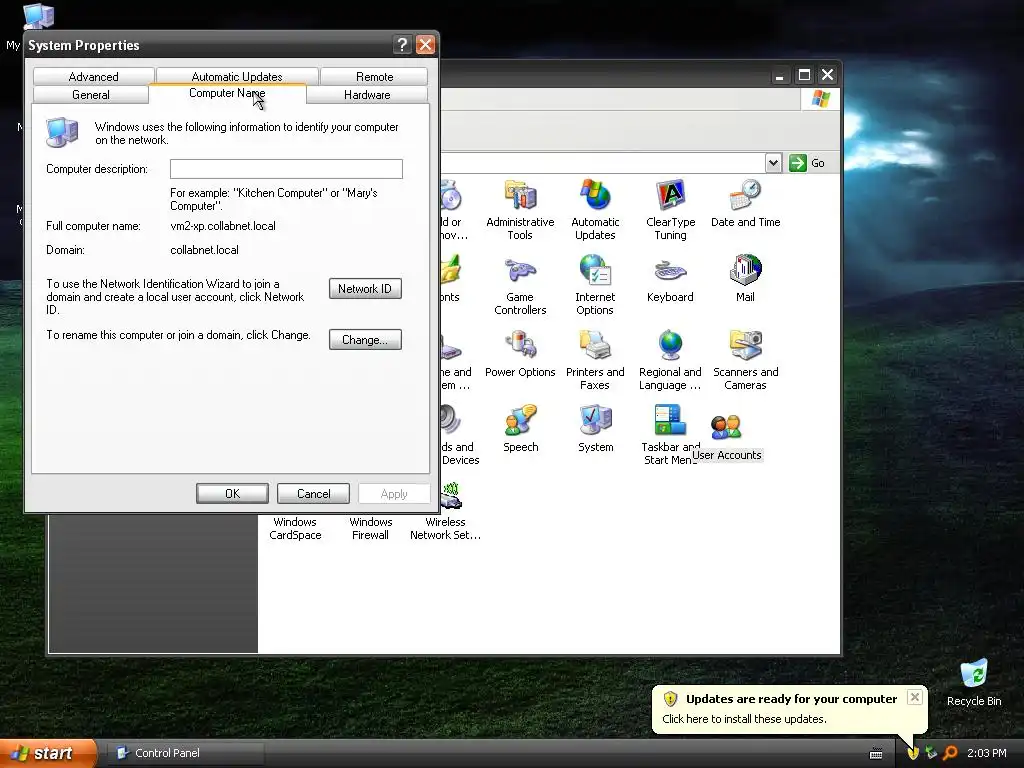Open Mail applet in Control Panel
1024x768 pixels.
click(745, 279)
